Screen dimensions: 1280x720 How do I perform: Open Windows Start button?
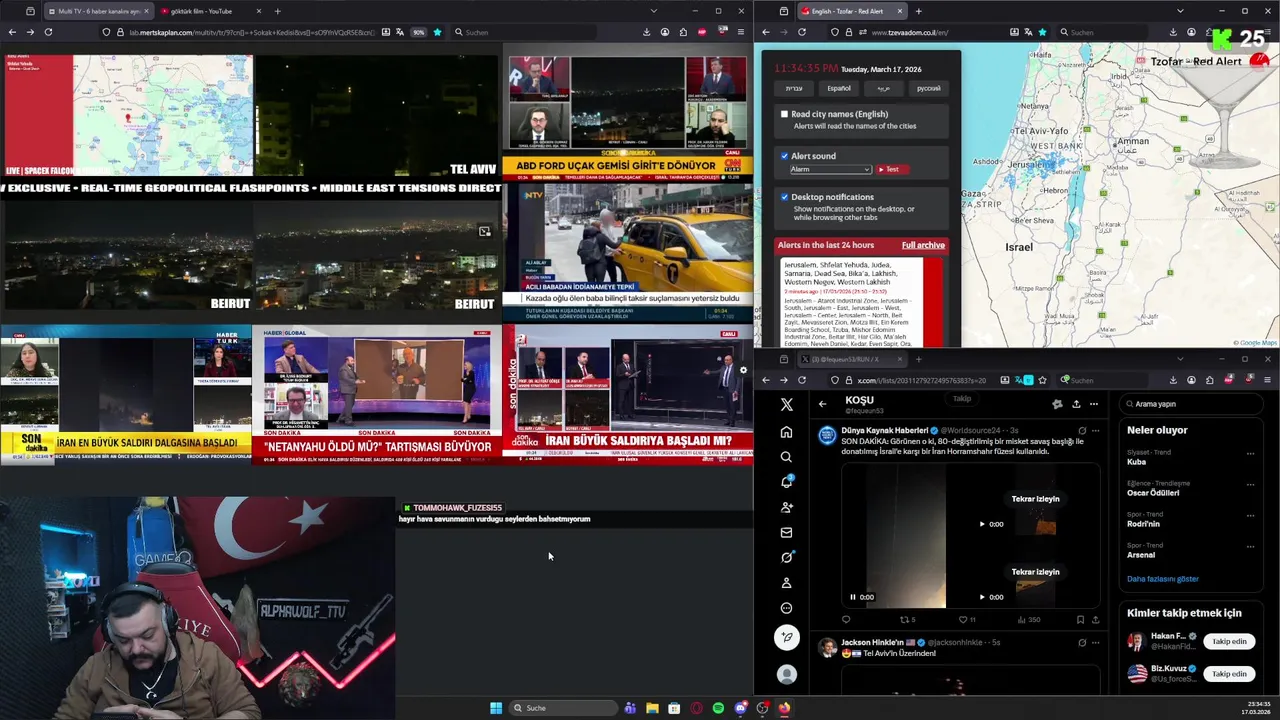pos(496,708)
